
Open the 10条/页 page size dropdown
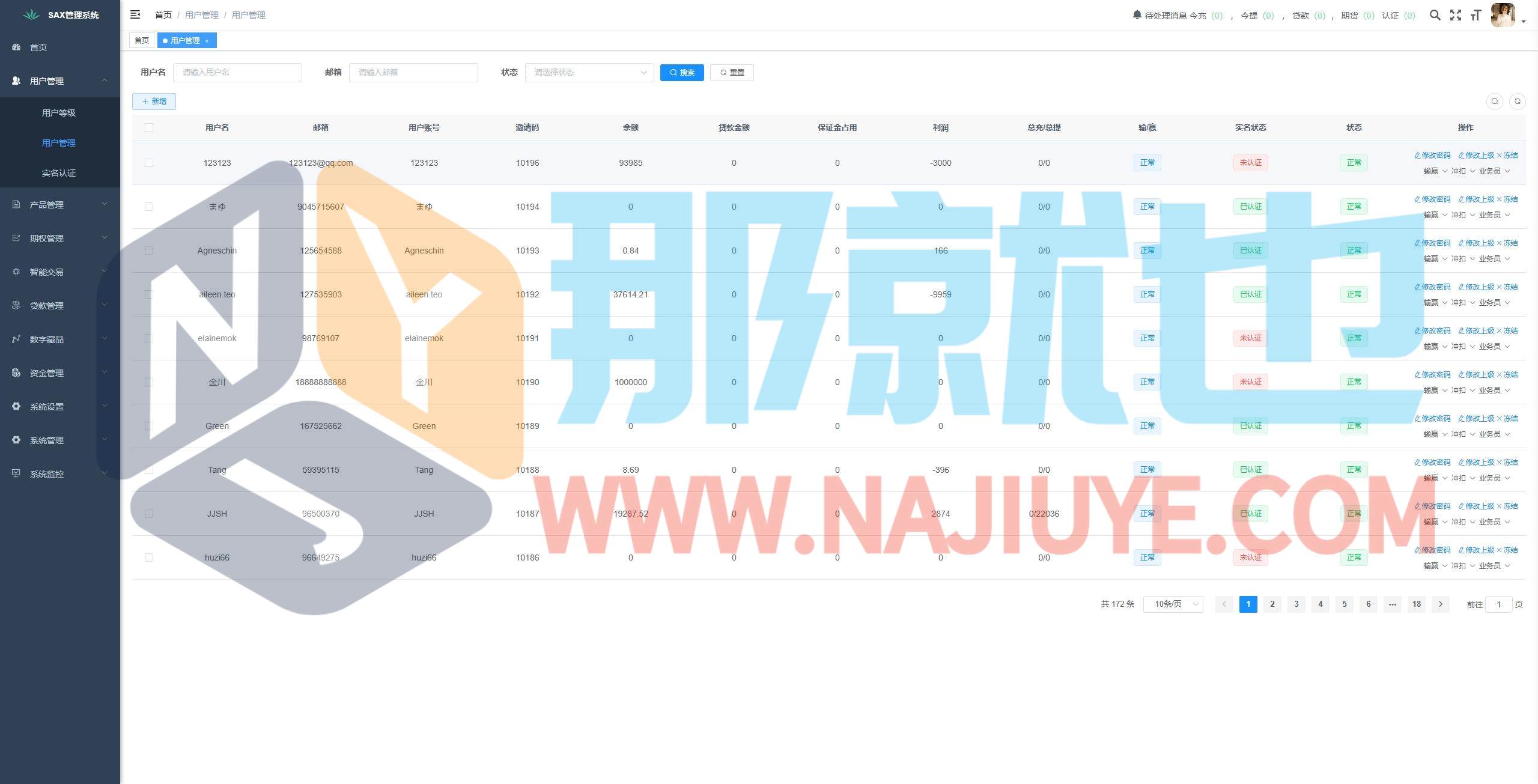pyautogui.click(x=1173, y=604)
